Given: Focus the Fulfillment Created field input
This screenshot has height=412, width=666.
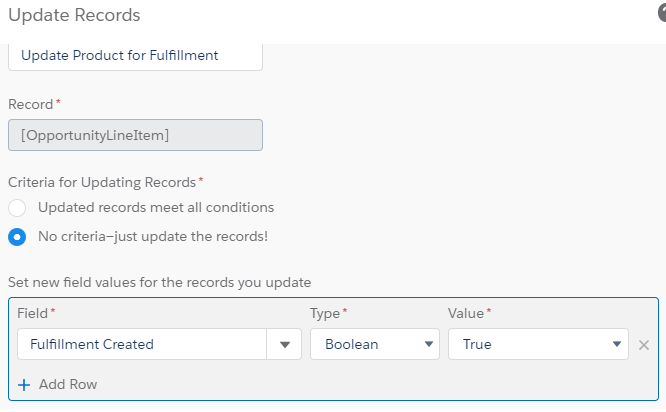Looking at the screenshot, I should 141,345.
